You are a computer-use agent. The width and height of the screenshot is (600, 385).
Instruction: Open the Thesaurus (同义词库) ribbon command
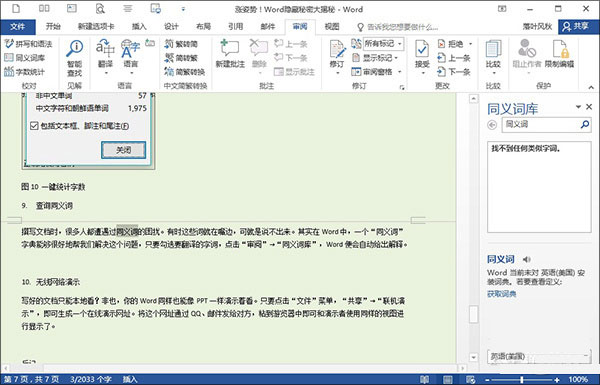(24, 58)
